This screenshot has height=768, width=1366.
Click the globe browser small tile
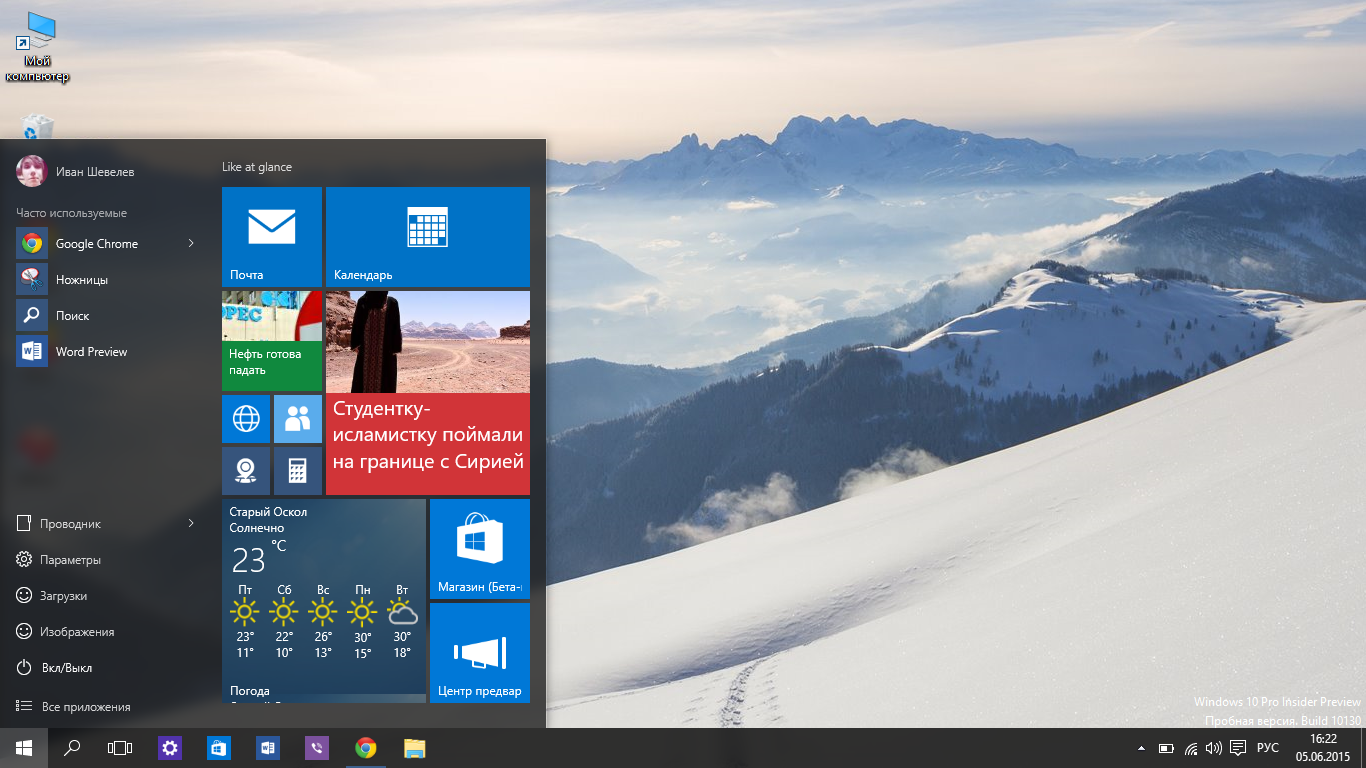[x=246, y=419]
